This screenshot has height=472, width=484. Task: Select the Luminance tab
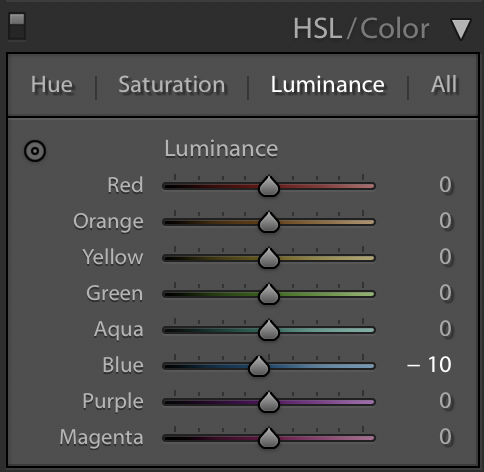[328, 84]
